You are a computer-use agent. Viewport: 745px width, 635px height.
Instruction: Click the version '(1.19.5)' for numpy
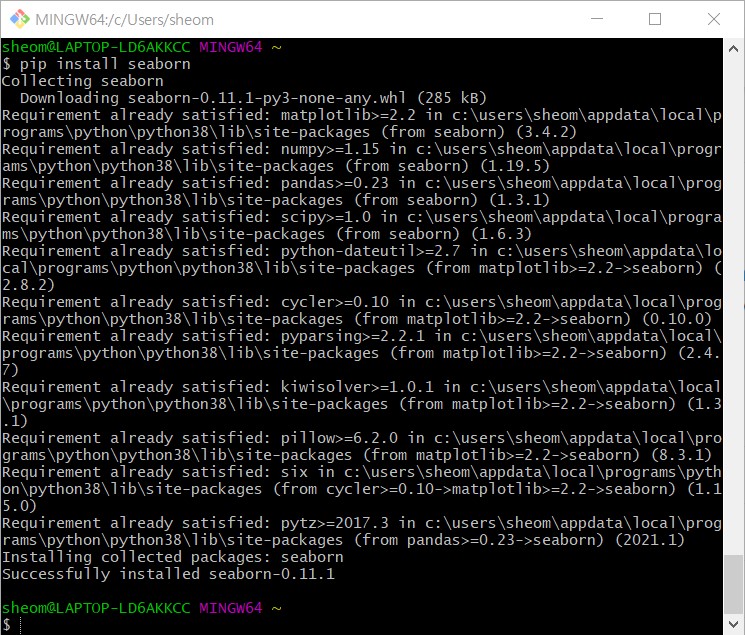515,166
